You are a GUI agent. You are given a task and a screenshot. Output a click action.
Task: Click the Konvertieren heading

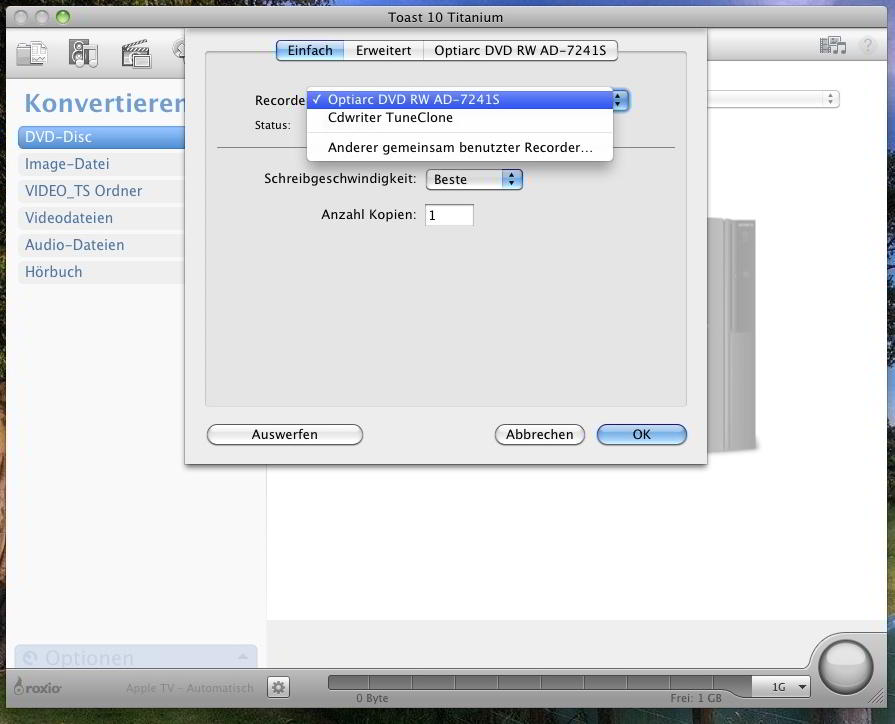[x=105, y=103]
